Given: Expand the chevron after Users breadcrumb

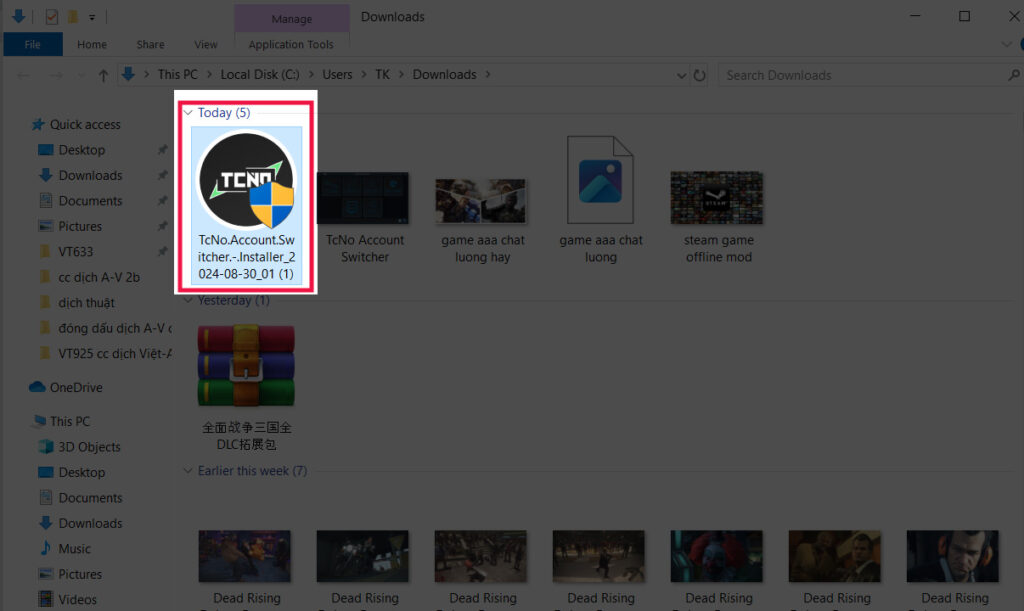Looking at the screenshot, I should pos(363,74).
